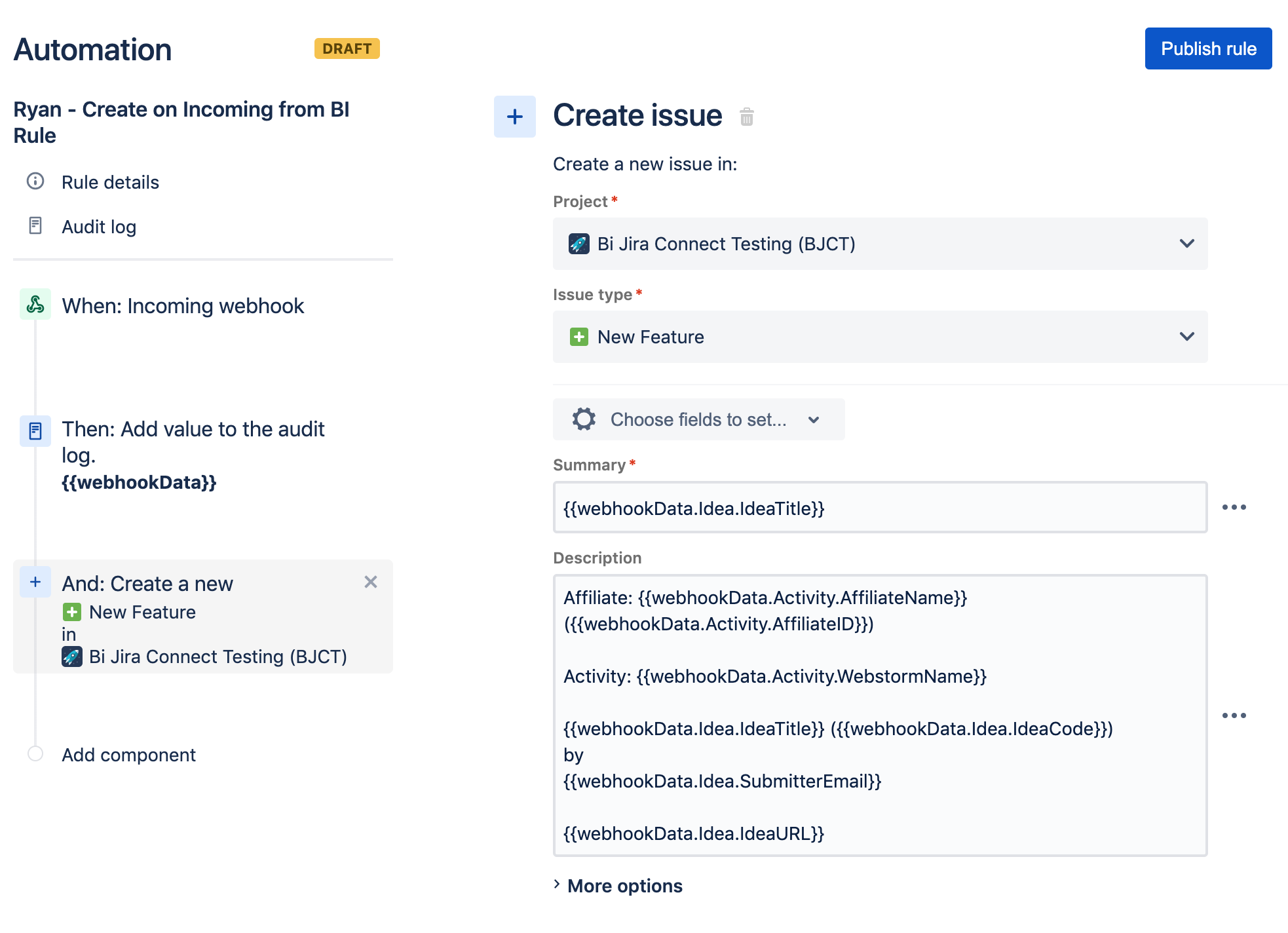Open the Issue type dropdown
Screen dimensions: 1288x933
(881, 337)
